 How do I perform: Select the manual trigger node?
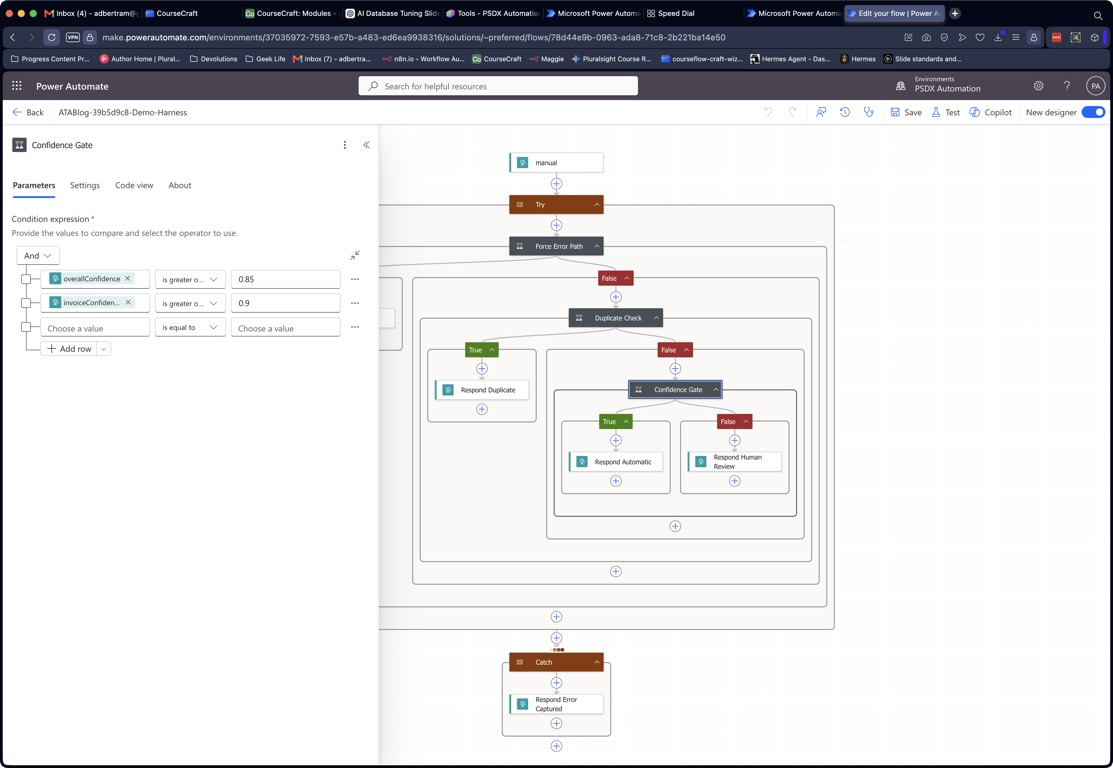[x=556, y=163]
